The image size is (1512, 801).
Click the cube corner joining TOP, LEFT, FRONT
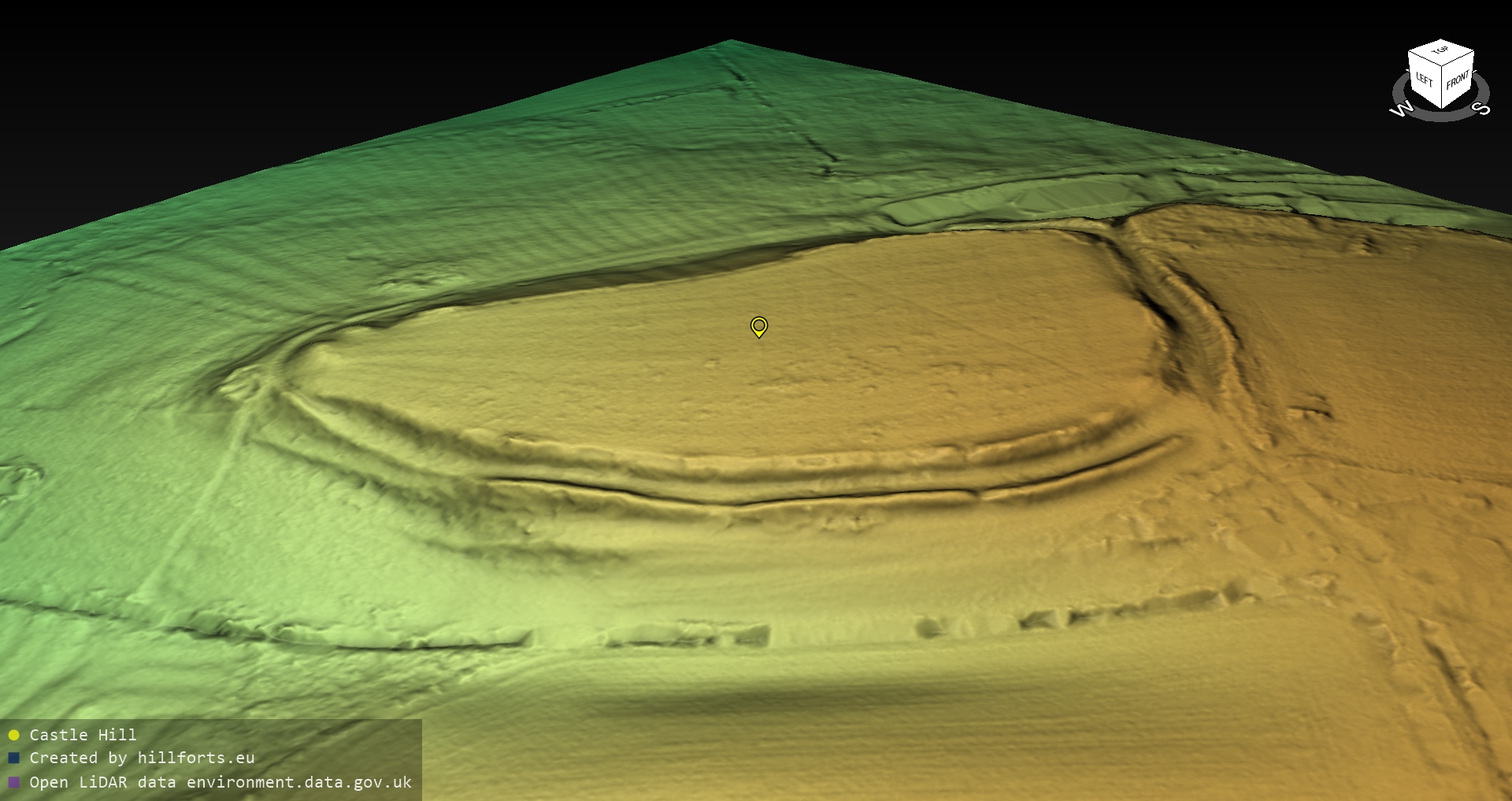[1443, 66]
